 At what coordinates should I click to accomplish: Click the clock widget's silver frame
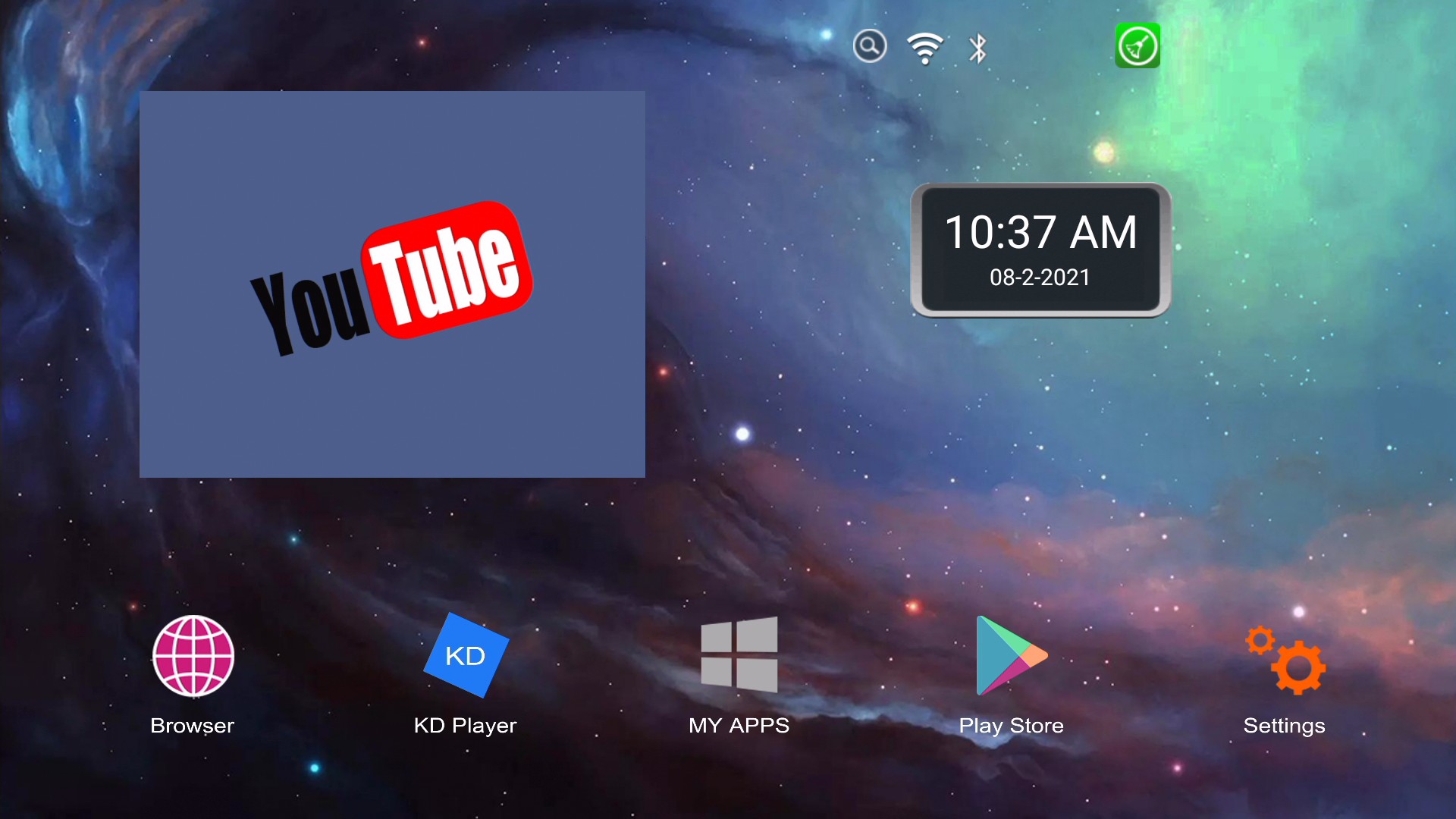pos(916,250)
